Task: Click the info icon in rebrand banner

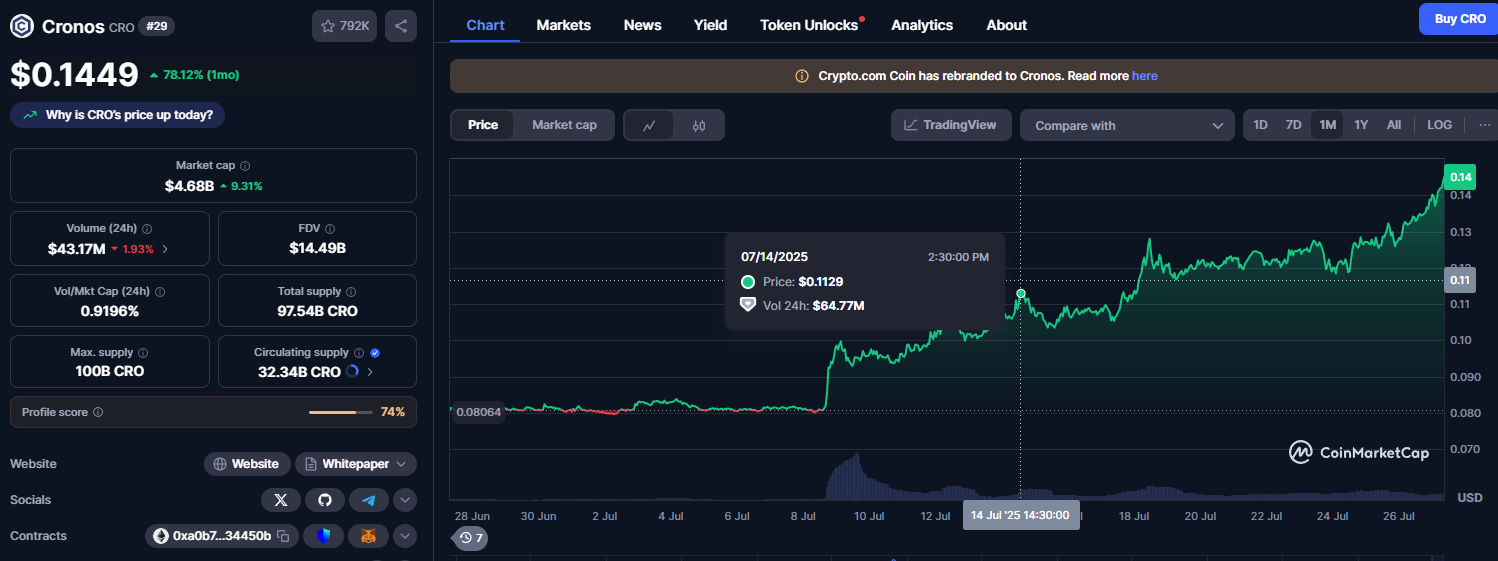Action: click(x=802, y=76)
